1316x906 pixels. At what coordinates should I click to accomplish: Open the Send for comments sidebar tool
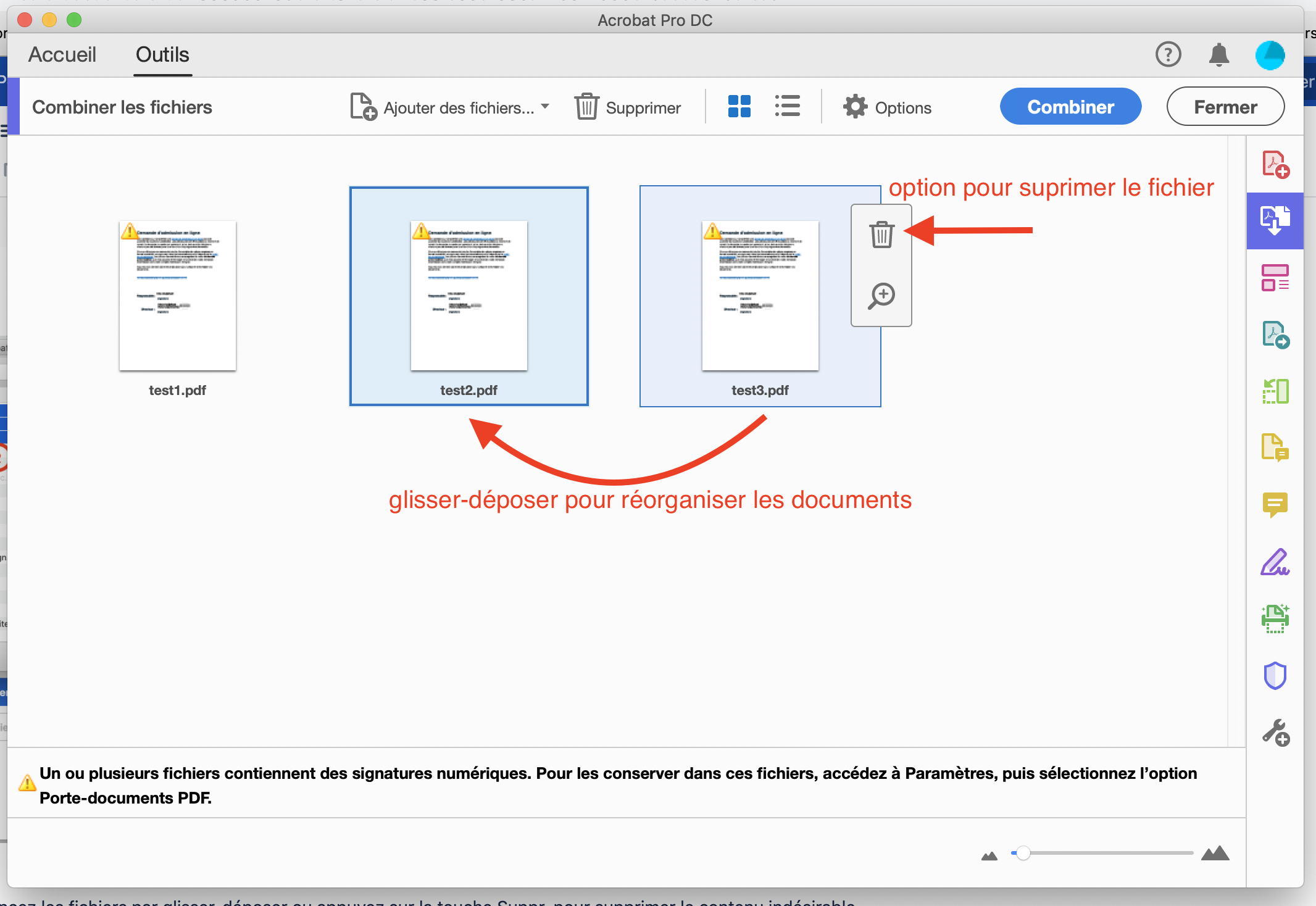coord(1275,447)
